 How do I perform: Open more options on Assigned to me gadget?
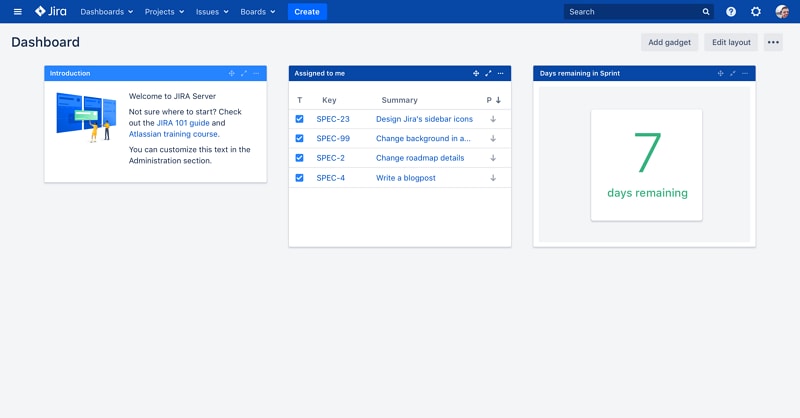501,73
